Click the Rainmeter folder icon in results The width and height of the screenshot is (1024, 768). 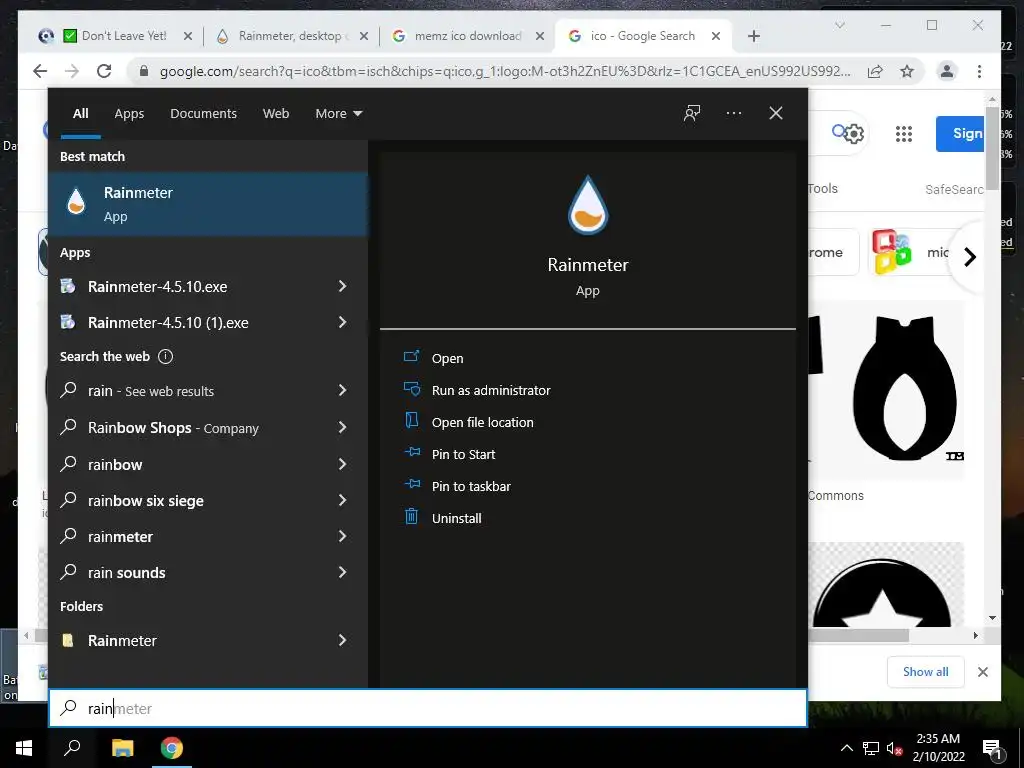(68, 640)
